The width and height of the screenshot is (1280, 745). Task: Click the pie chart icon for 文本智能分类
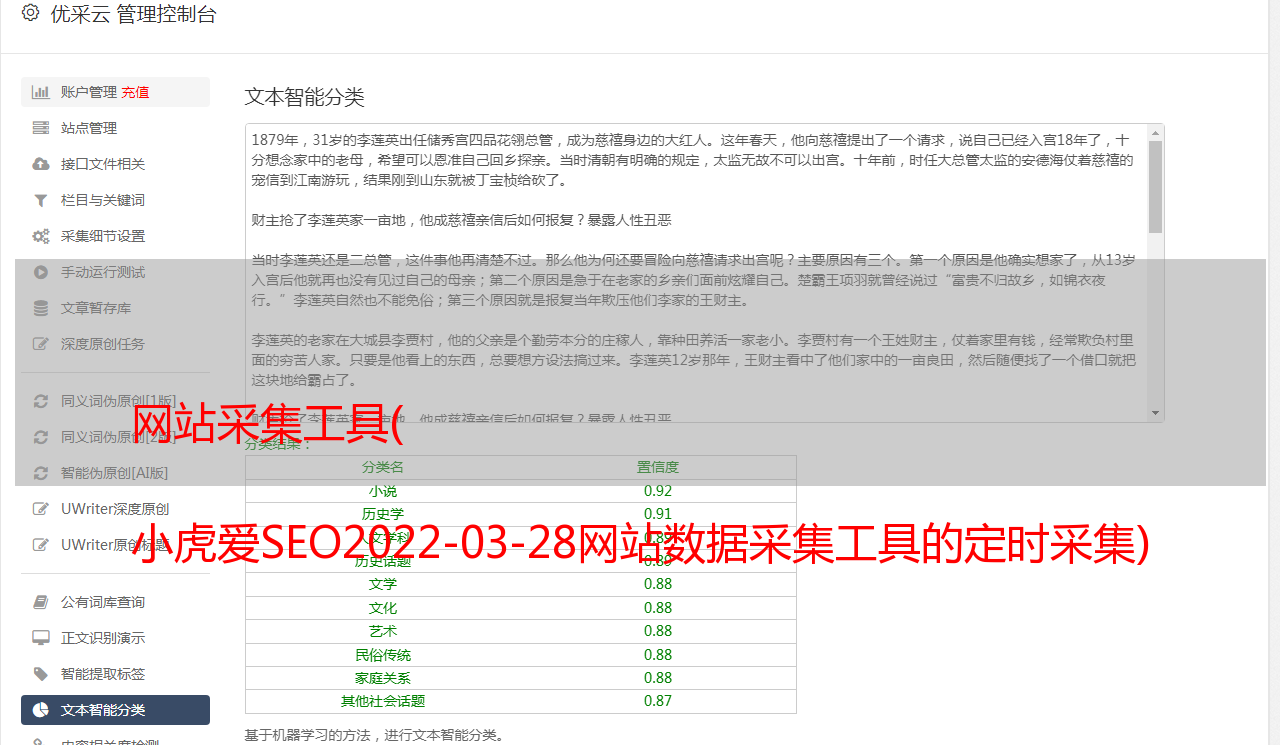[x=41, y=710]
